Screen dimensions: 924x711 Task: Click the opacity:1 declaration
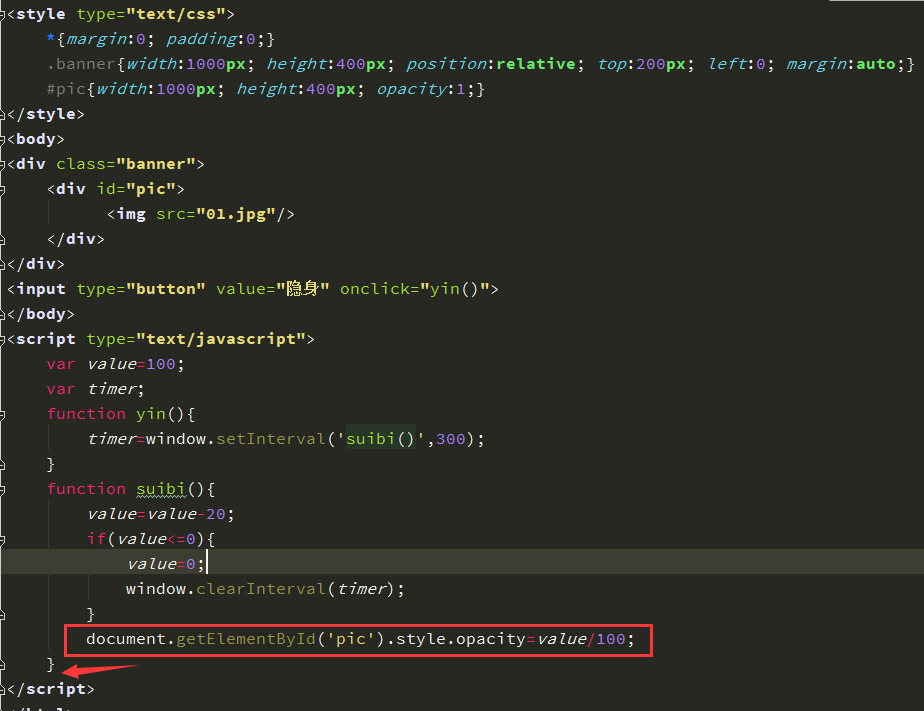pyautogui.click(x=421, y=90)
